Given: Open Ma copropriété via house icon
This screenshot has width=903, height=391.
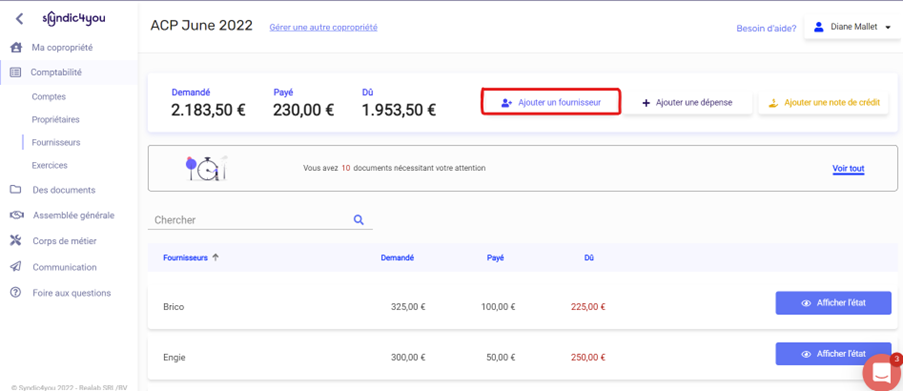Looking at the screenshot, I should click(16, 48).
